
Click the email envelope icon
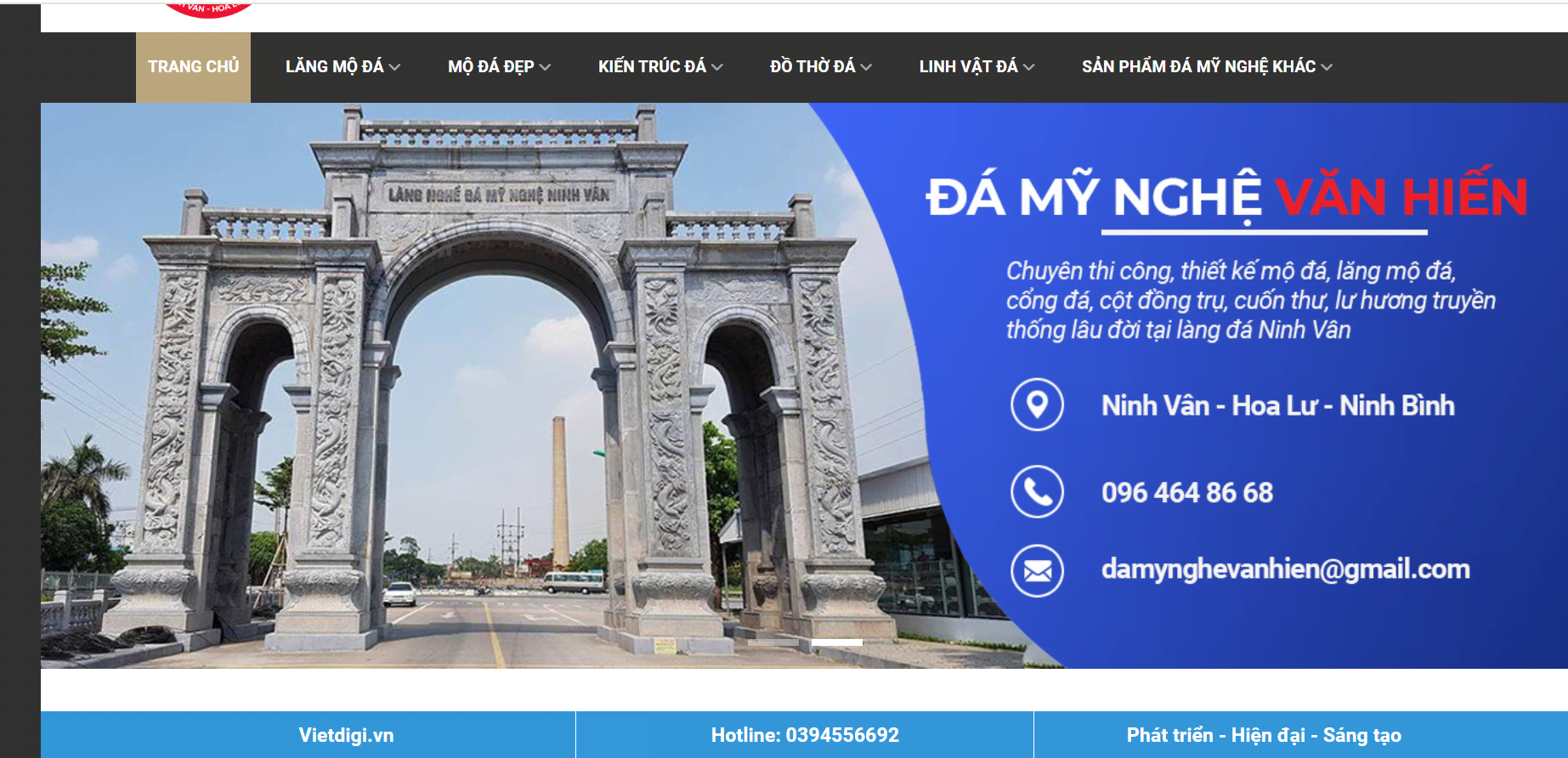[x=1037, y=570]
